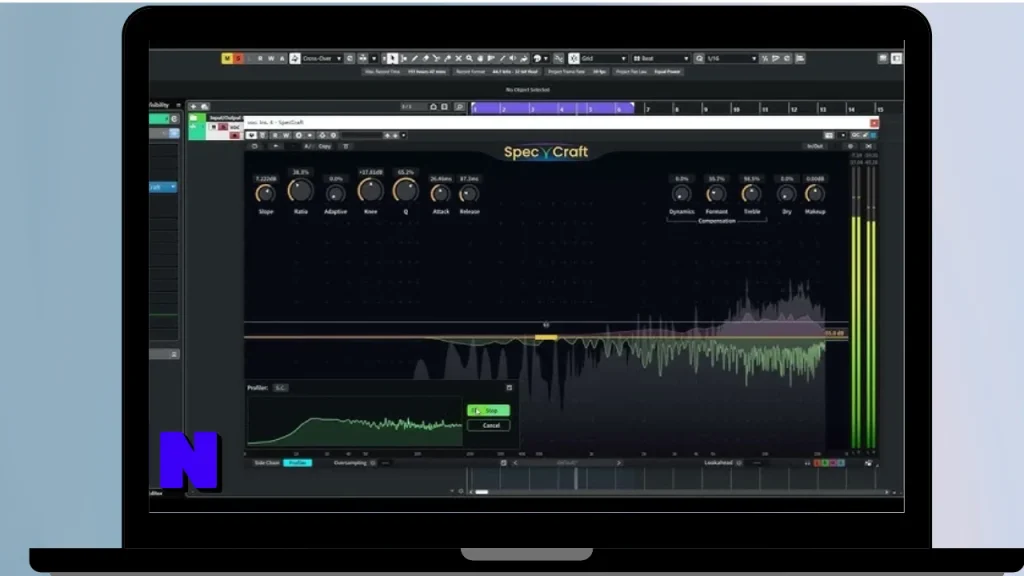
Task: Click the trash icon beside Copy
Action: (346, 146)
